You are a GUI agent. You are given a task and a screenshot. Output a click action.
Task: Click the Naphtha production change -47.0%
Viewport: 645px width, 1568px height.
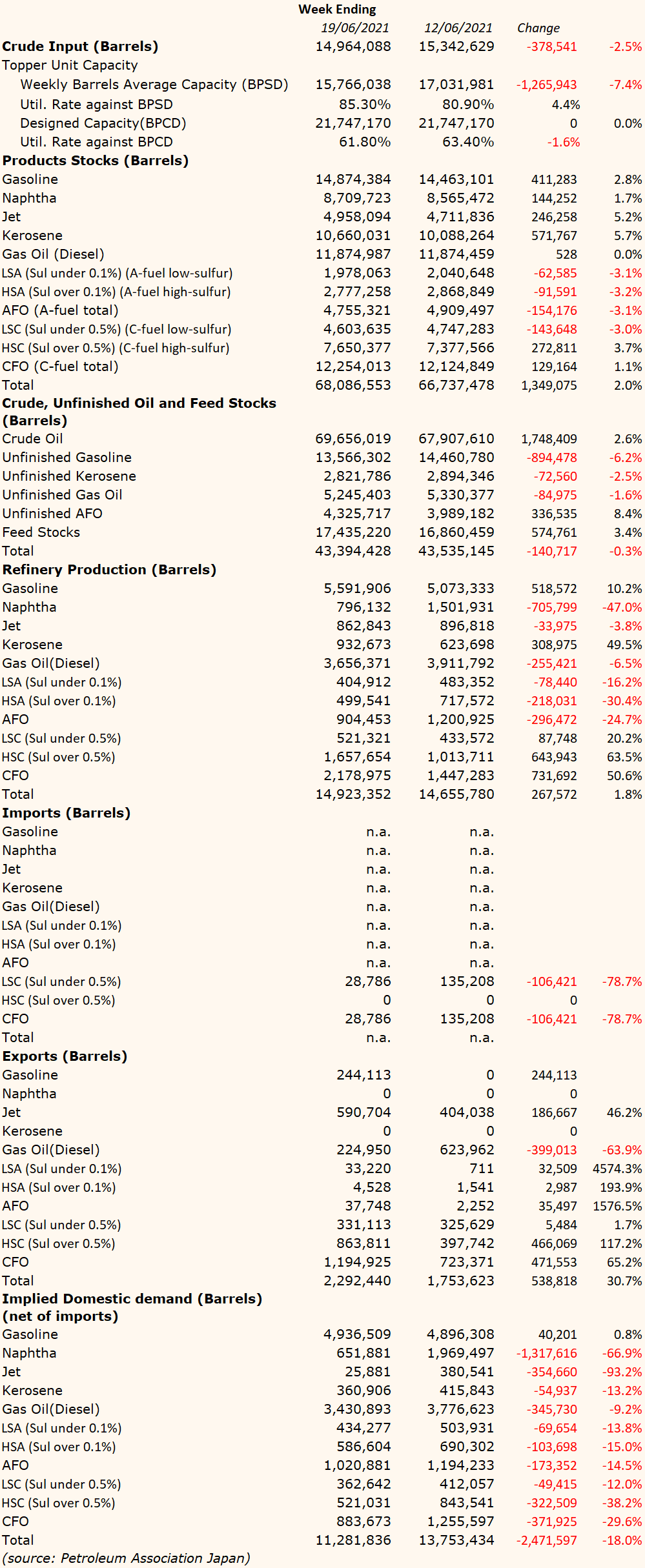[622, 607]
